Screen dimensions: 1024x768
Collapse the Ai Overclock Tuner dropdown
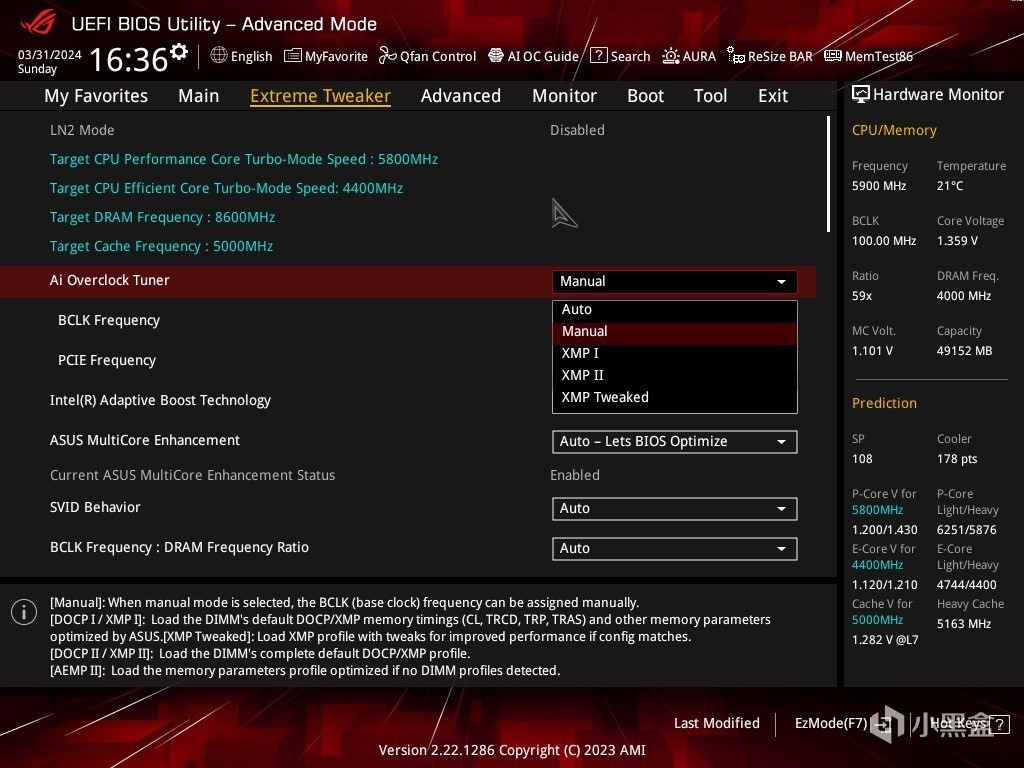675,281
